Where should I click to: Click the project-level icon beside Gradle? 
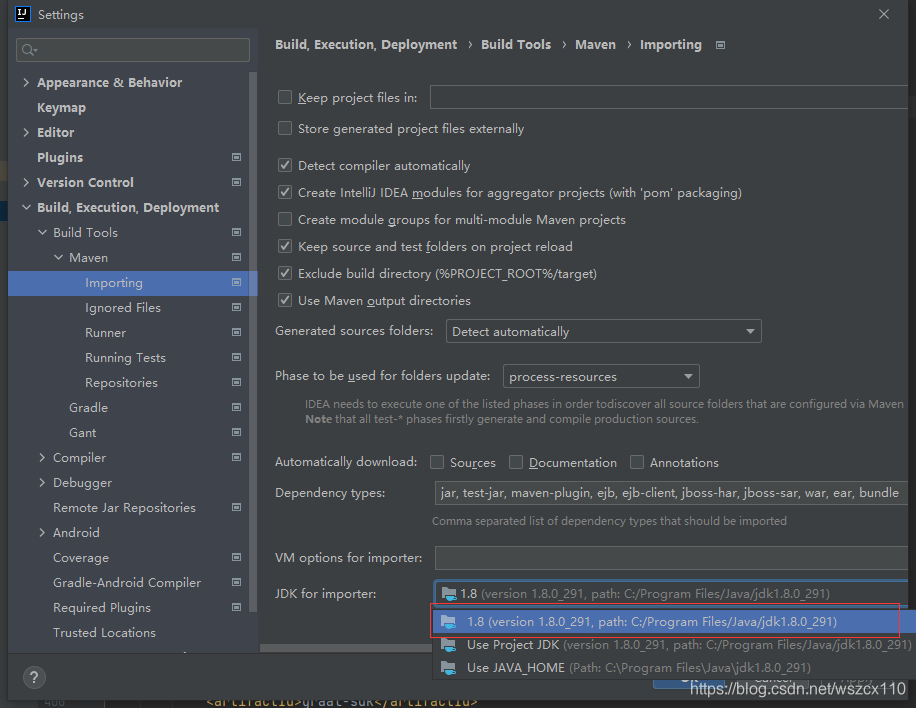point(237,407)
